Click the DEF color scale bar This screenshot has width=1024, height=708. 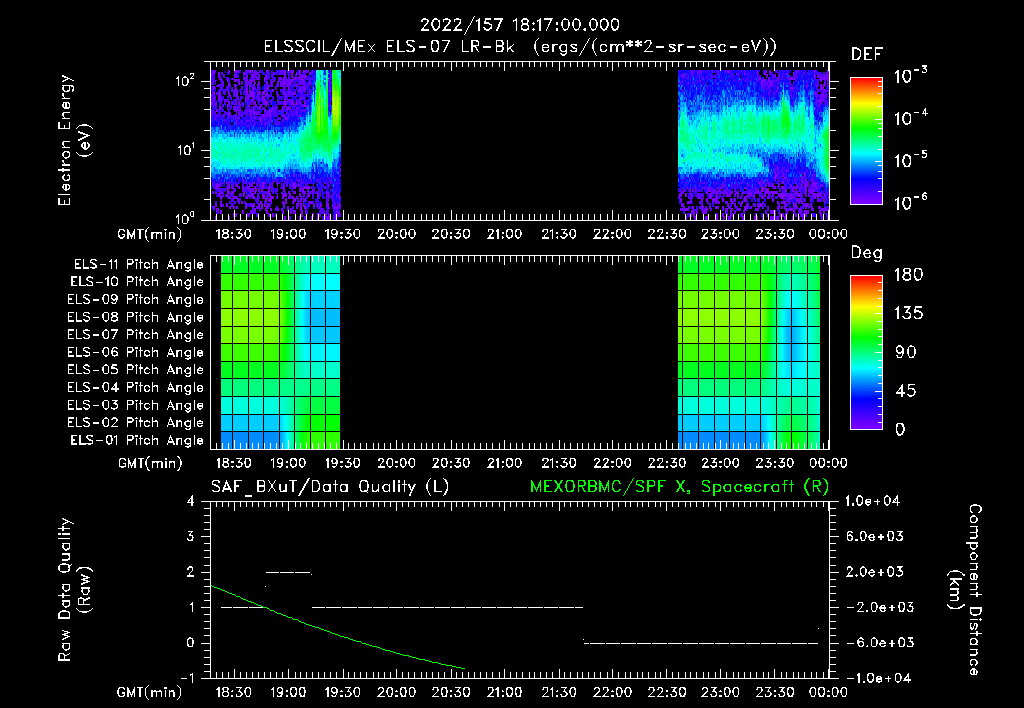tap(866, 140)
